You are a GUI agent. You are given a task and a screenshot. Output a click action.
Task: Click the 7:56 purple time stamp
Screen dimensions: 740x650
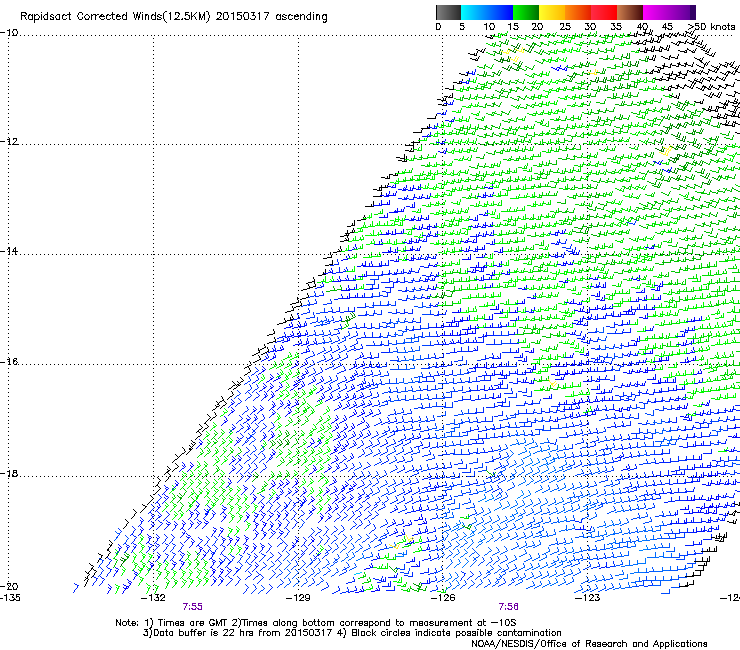tap(508, 607)
